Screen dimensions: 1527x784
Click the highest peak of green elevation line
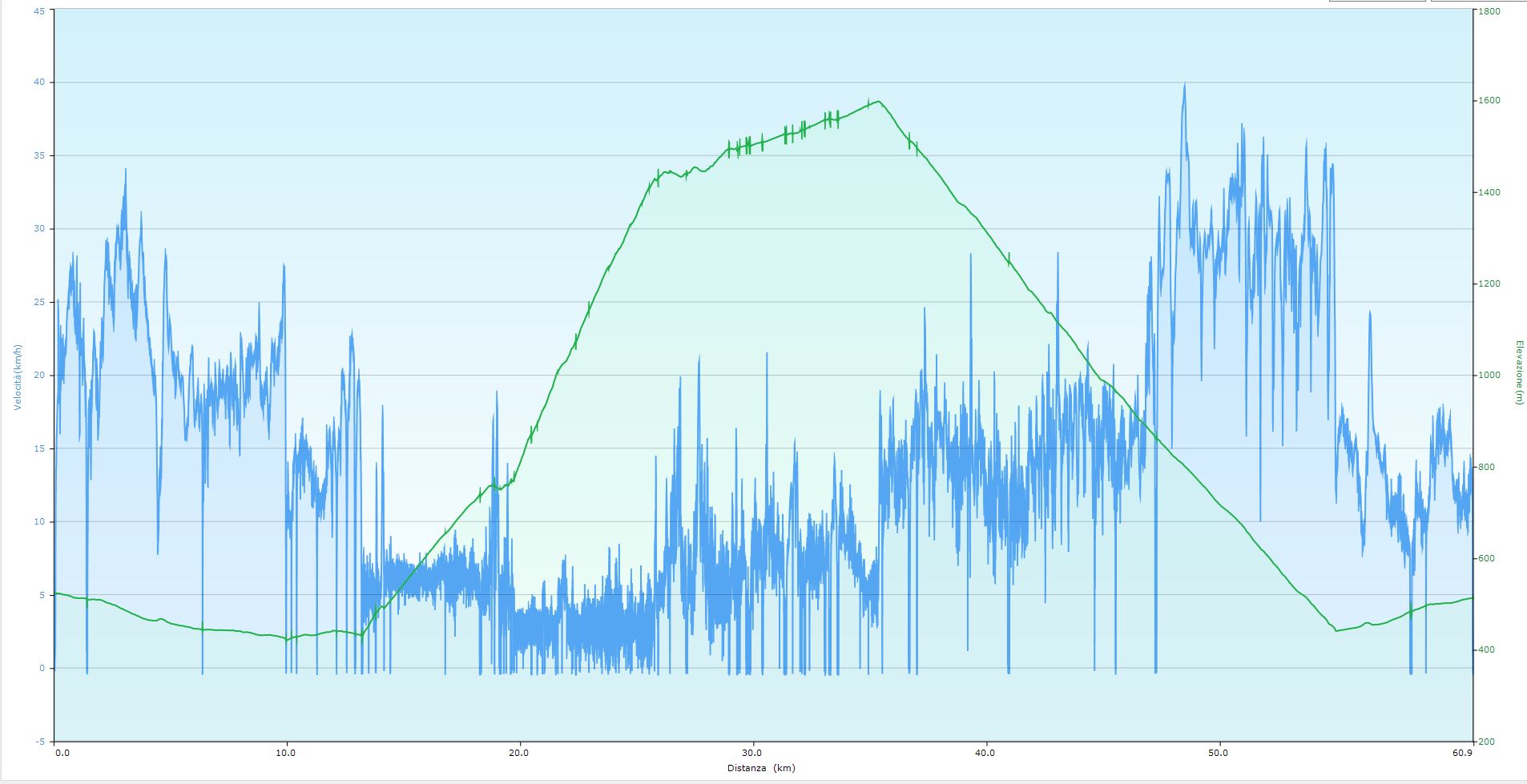(879, 102)
